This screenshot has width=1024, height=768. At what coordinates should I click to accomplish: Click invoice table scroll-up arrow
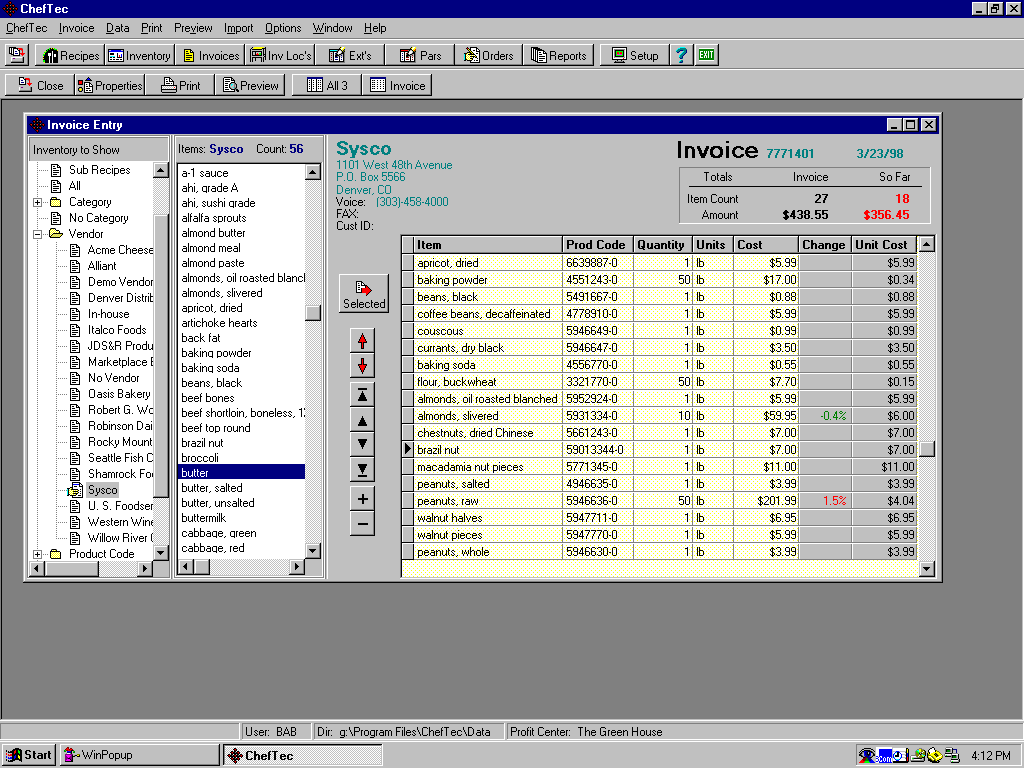pos(927,244)
